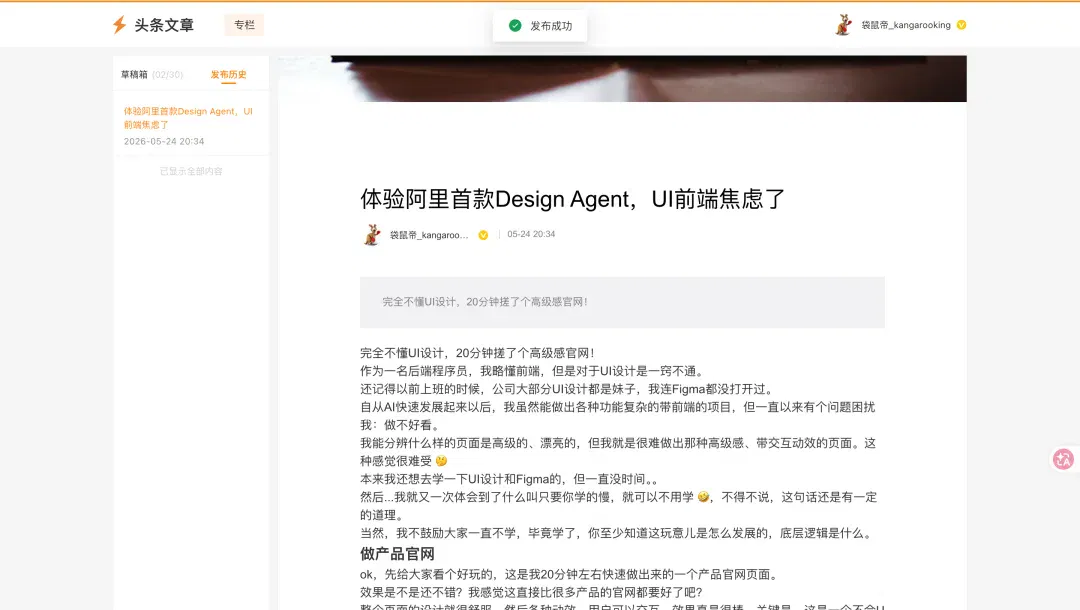The width and height of the screenshot is (1080, 610).
Task: Click the line starting 还记得以前上班的时候
Action: pyautogui.click(x=568, y=389)
